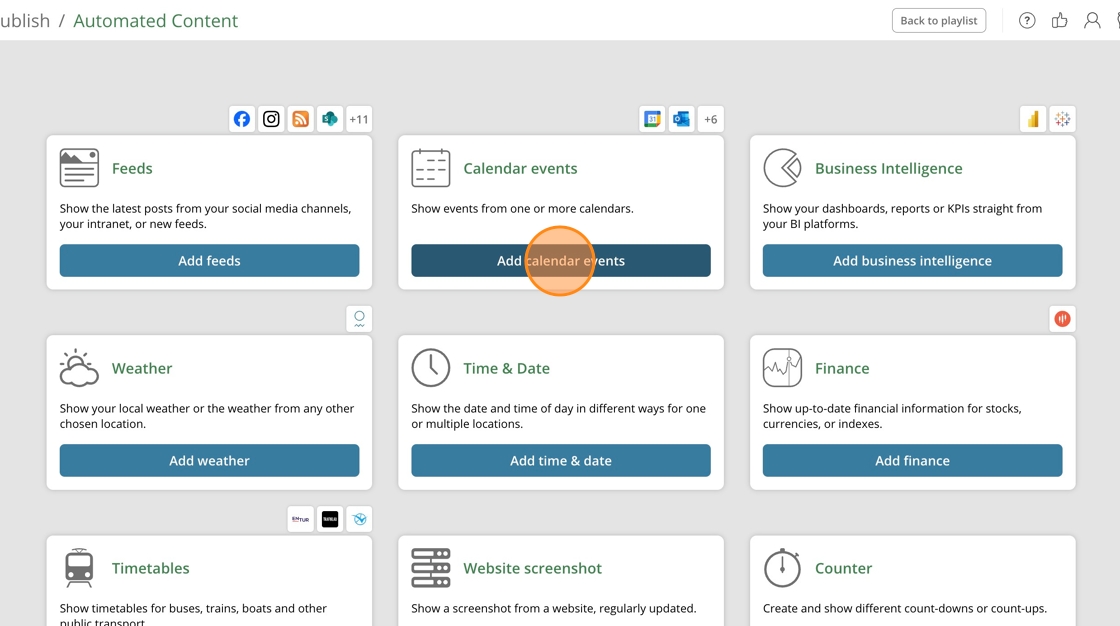Viewport: 1120px width, 626px height.
Task: Click the Google Calendar icon above Calendar events
Action: click(652, 119)
